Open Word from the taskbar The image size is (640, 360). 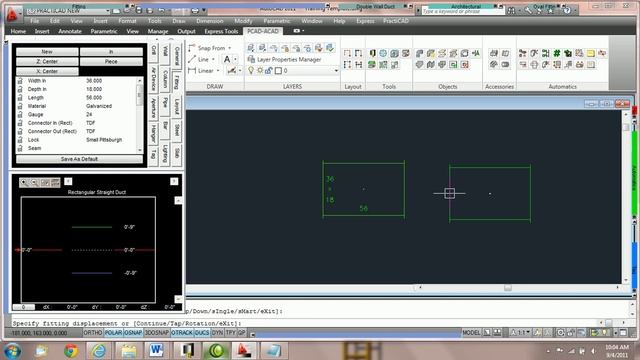156,350
